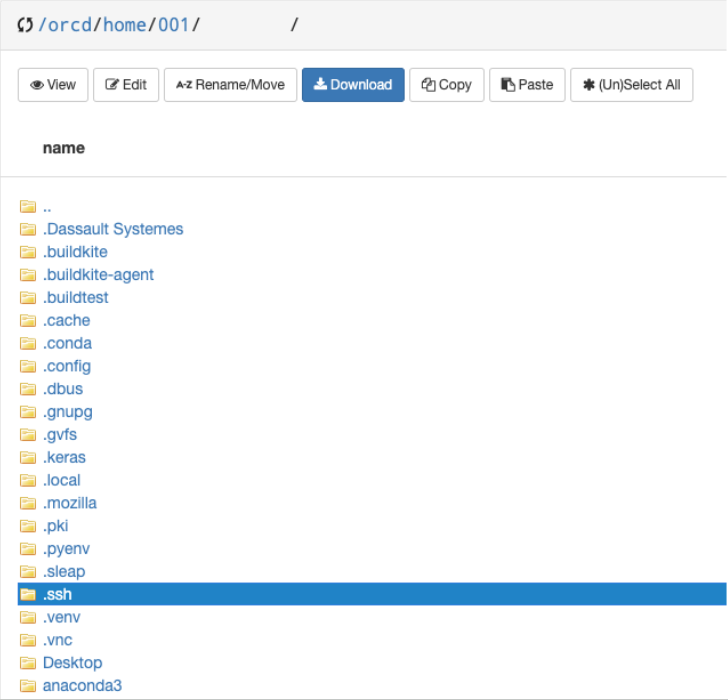Open the .local folder

62,480
